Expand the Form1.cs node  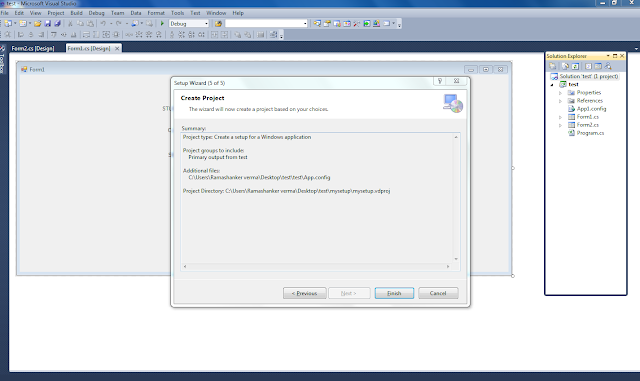click(560, 117)
